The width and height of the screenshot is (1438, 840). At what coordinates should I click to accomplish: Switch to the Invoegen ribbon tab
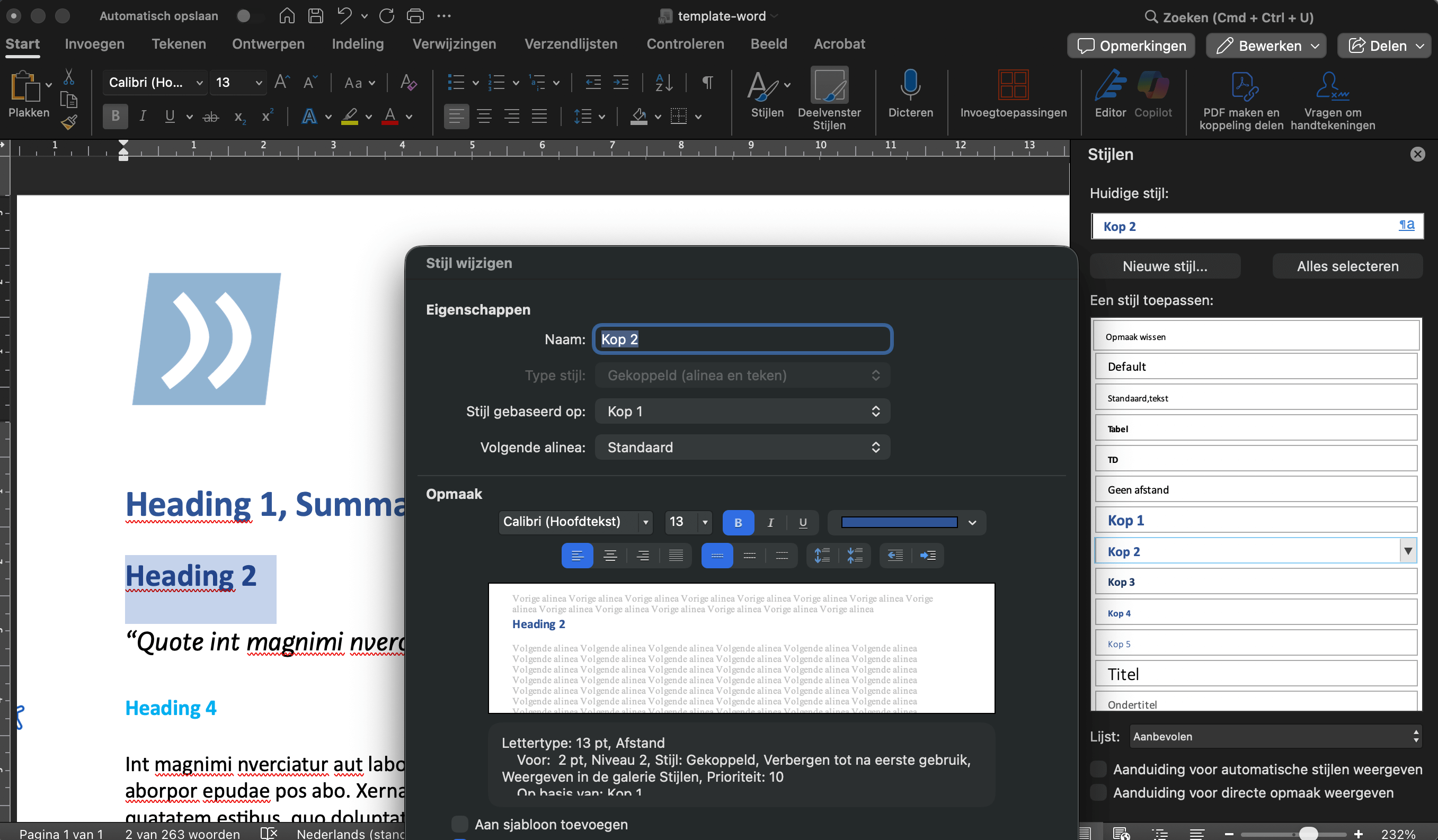click(x=95, y=44)
